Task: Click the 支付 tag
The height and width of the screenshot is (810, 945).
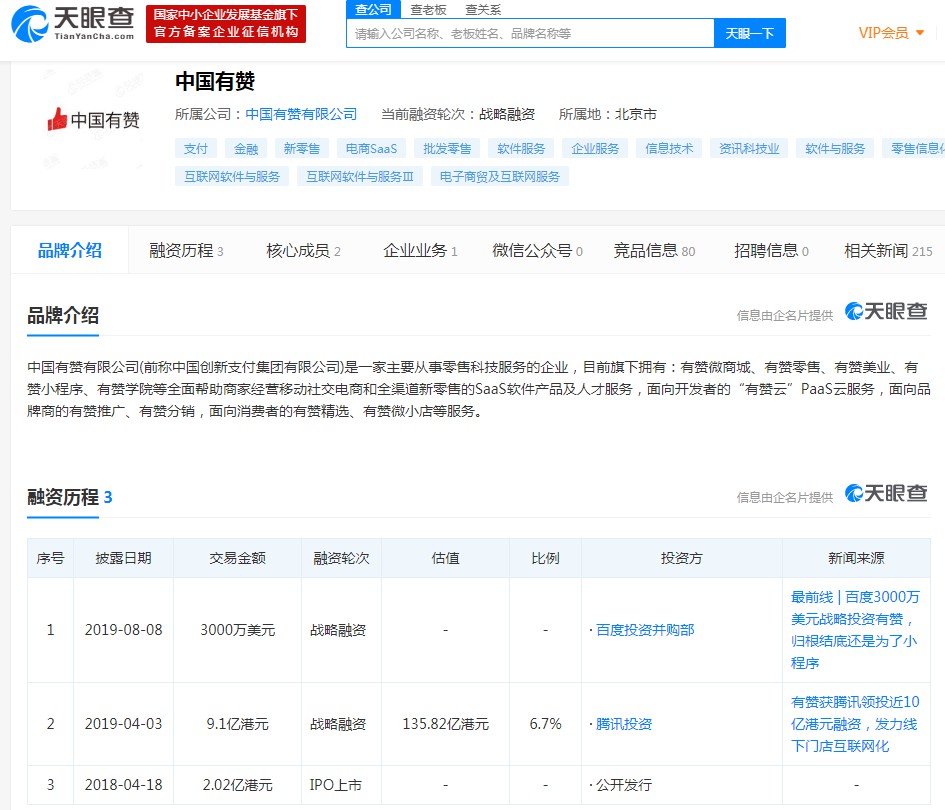Action: (x=196, y=148)
